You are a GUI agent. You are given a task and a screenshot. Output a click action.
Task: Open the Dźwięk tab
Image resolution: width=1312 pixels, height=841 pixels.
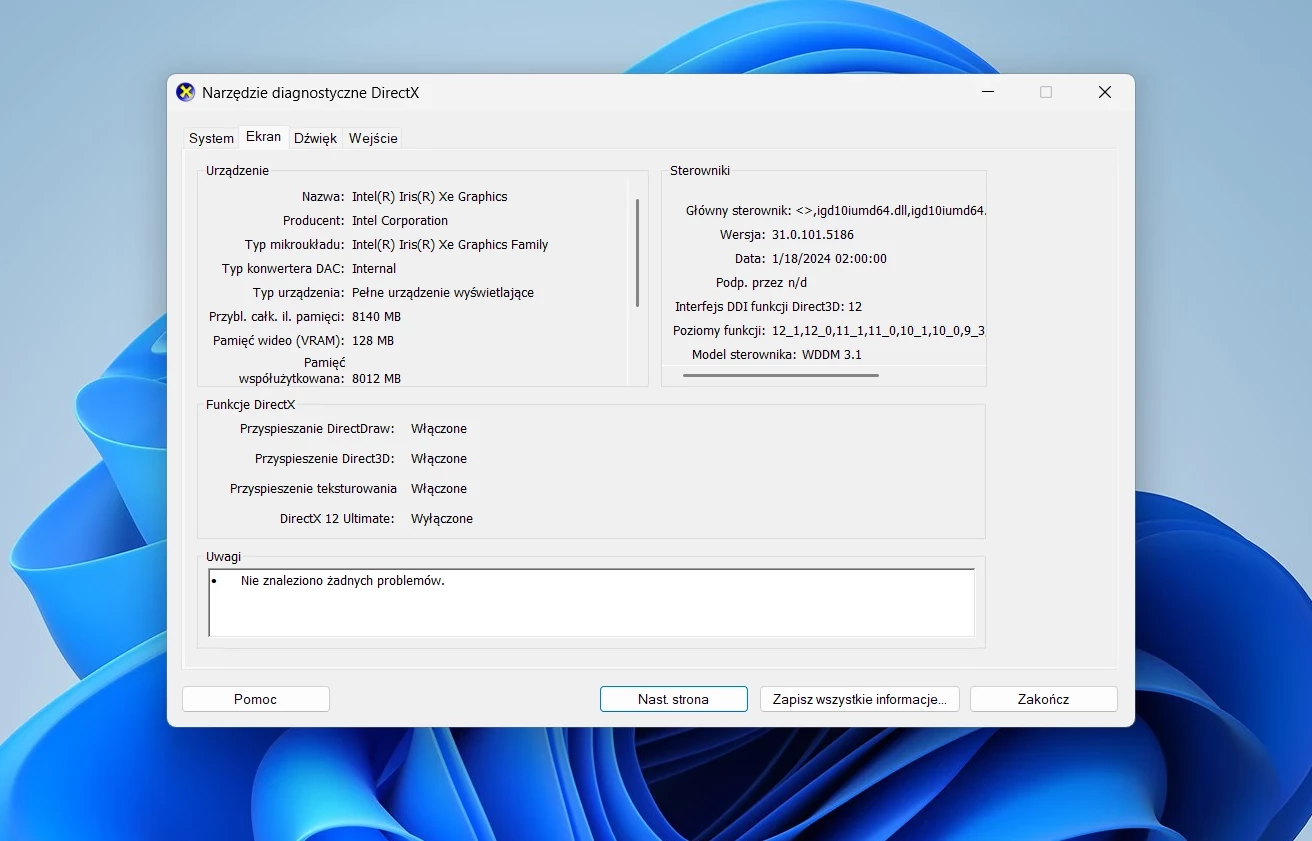coord(315,138)
